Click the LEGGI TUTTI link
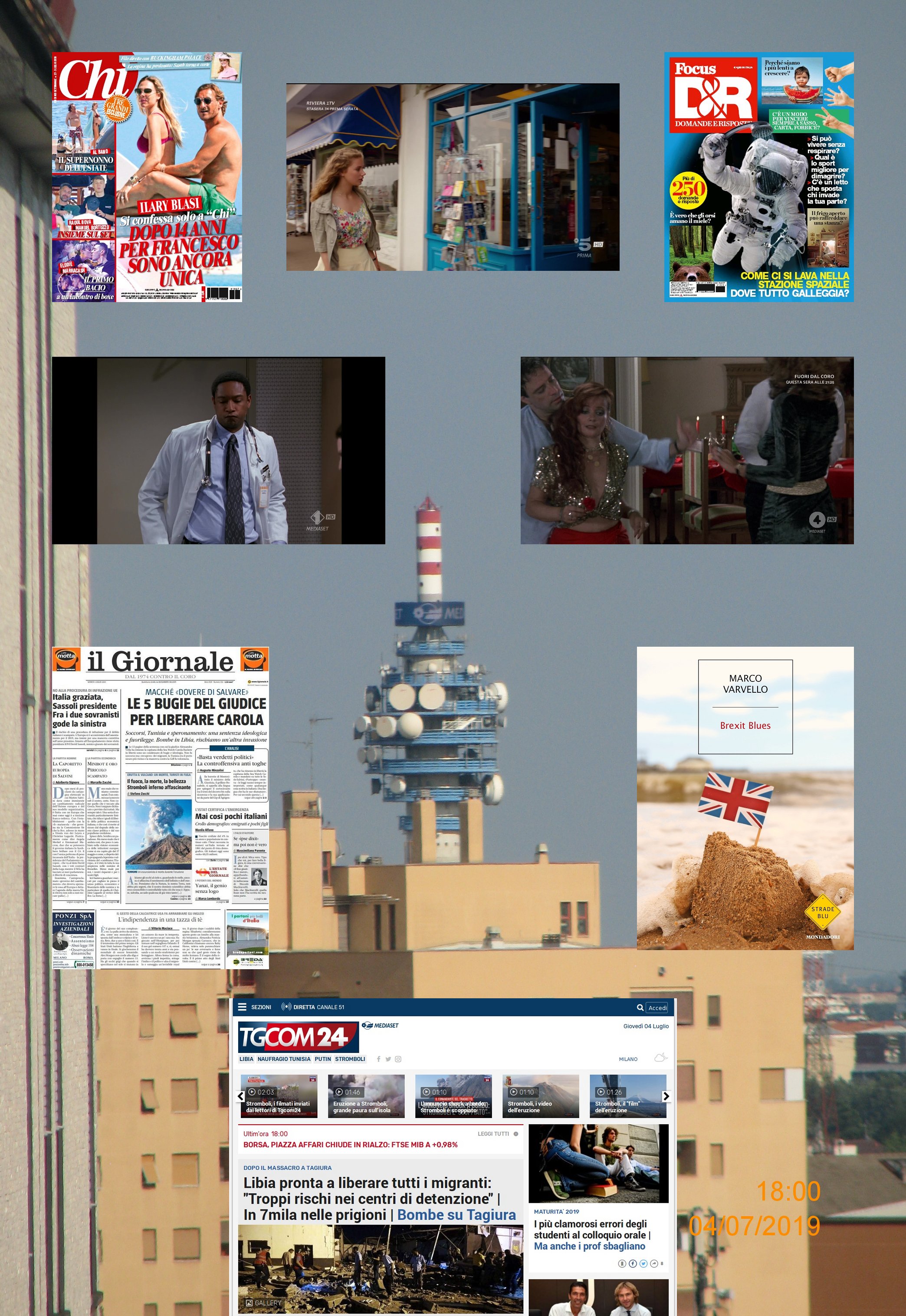 coord(493,1134)
